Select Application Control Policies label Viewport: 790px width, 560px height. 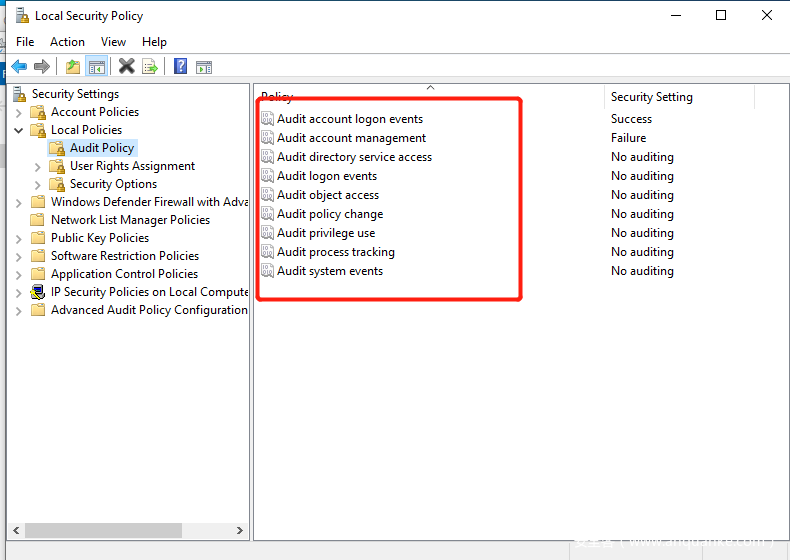(x=124, y=274)
